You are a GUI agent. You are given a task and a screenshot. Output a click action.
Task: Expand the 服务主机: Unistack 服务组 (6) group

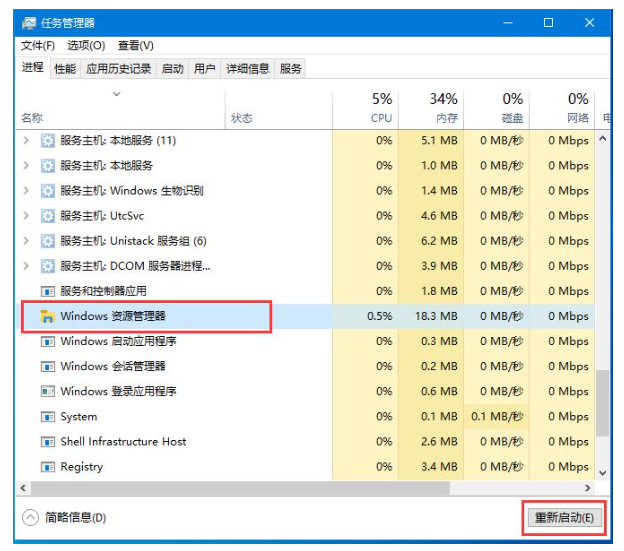pos(27,241)
